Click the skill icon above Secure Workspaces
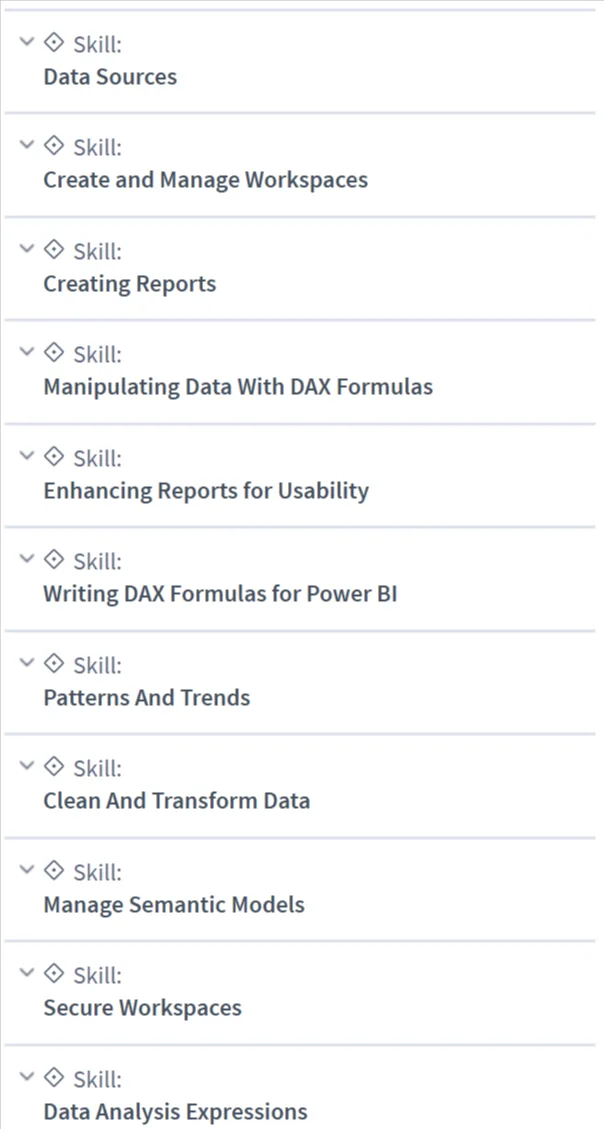This screenshot has height=1129, width=604. click(x=53, y=974)
